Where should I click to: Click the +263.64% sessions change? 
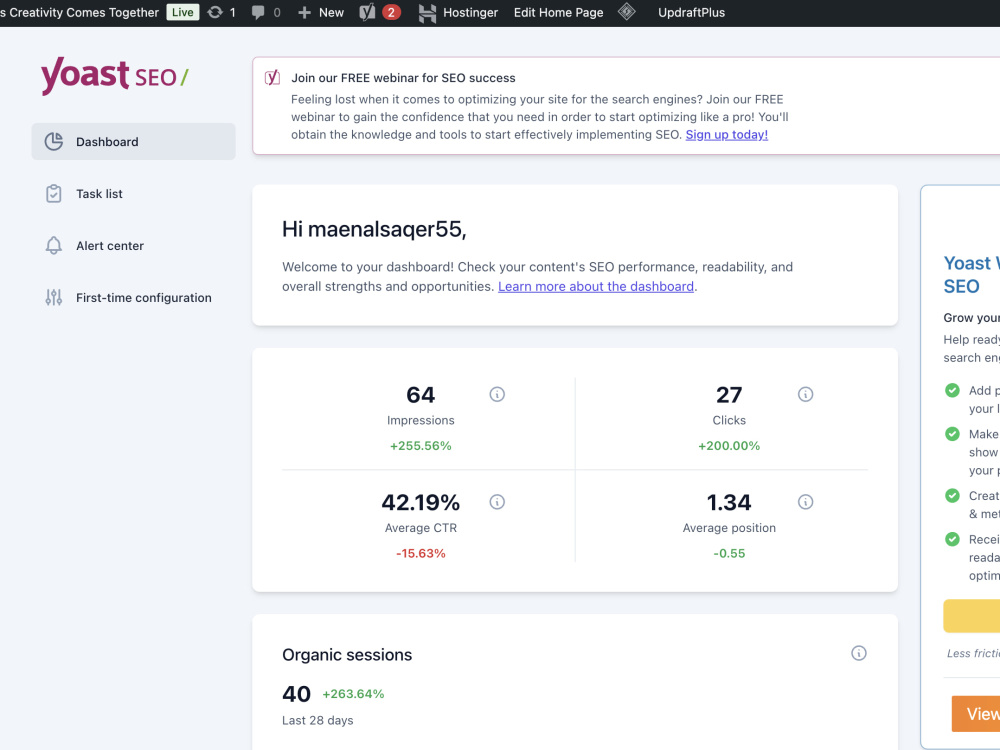[x=353, y=694]
